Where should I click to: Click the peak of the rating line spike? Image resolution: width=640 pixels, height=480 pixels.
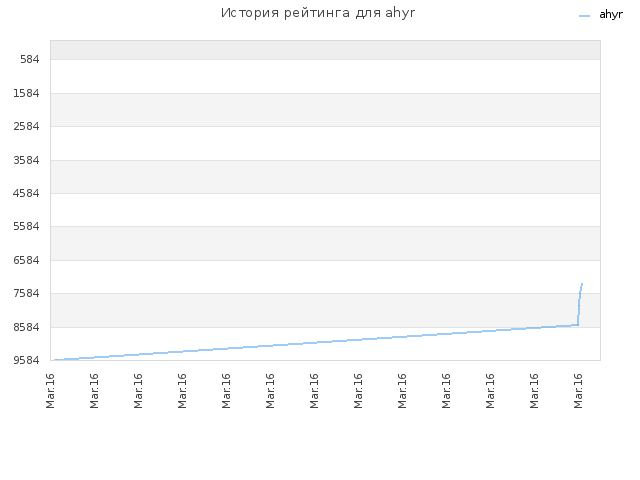(x=582, y=284)
